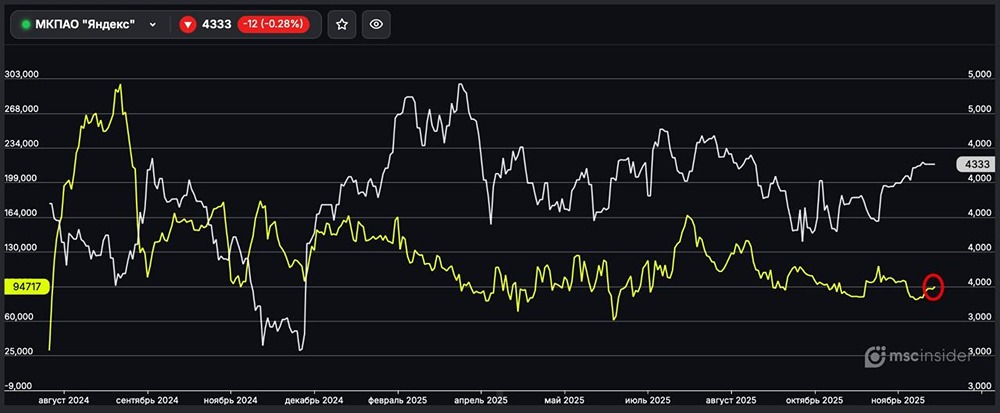Image resolution: width=1000 pixels, height=413 pixels.
Task: Click июль 2025 on the time axis
Action: [x=644, y=399]
